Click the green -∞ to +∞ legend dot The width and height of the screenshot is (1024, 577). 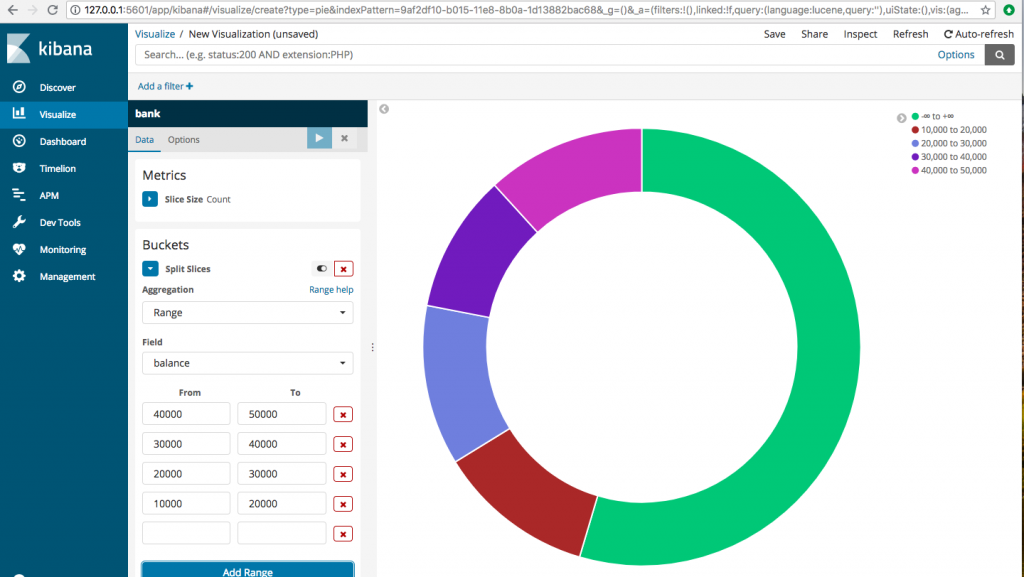[x=915, y=116]
